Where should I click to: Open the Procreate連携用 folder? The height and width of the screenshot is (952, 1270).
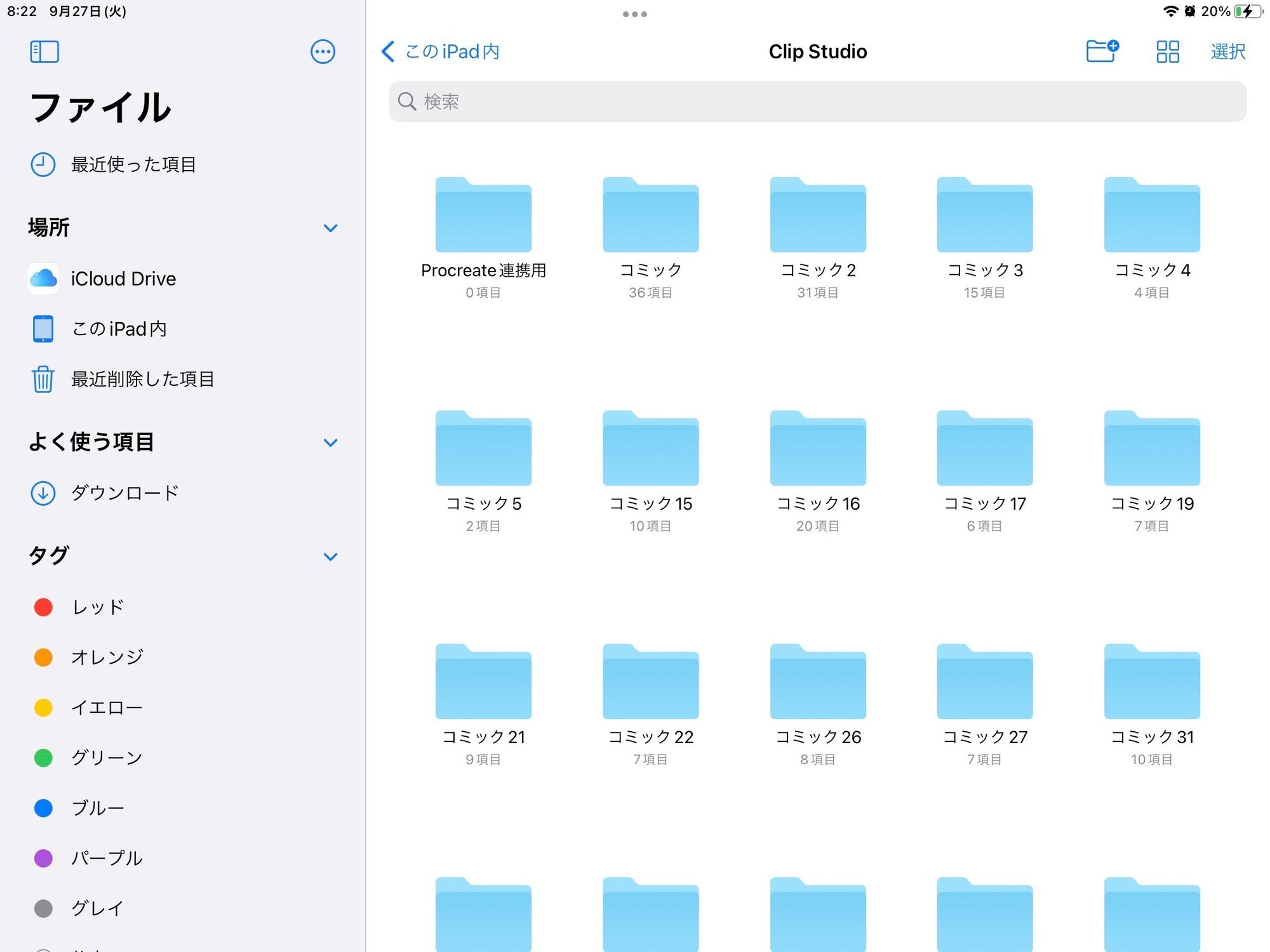(x=483, y=215)
